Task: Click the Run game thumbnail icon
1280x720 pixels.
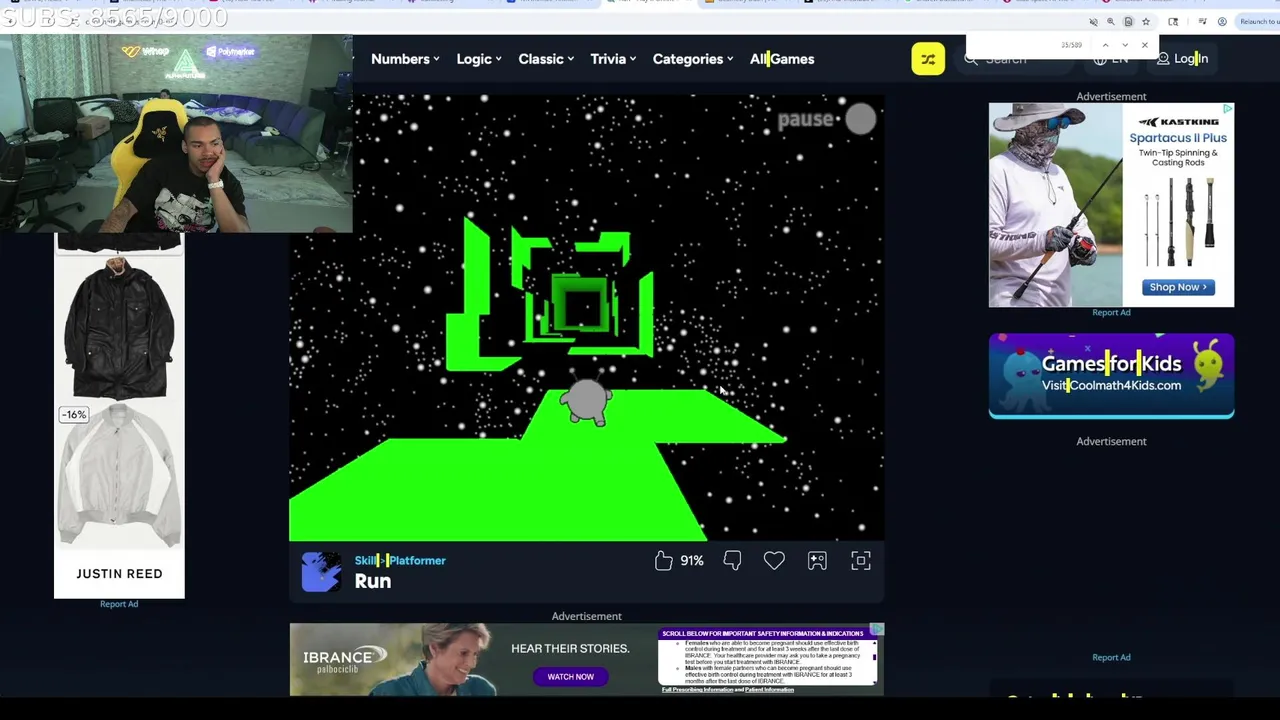Action: point(321,572)
